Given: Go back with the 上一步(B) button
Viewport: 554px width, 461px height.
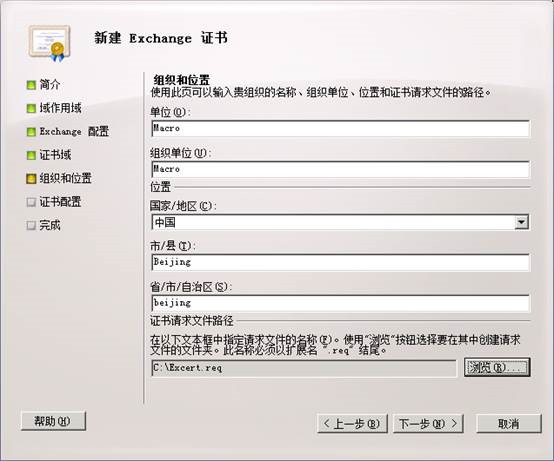Looking at the screenshot, I should [352, 424].
